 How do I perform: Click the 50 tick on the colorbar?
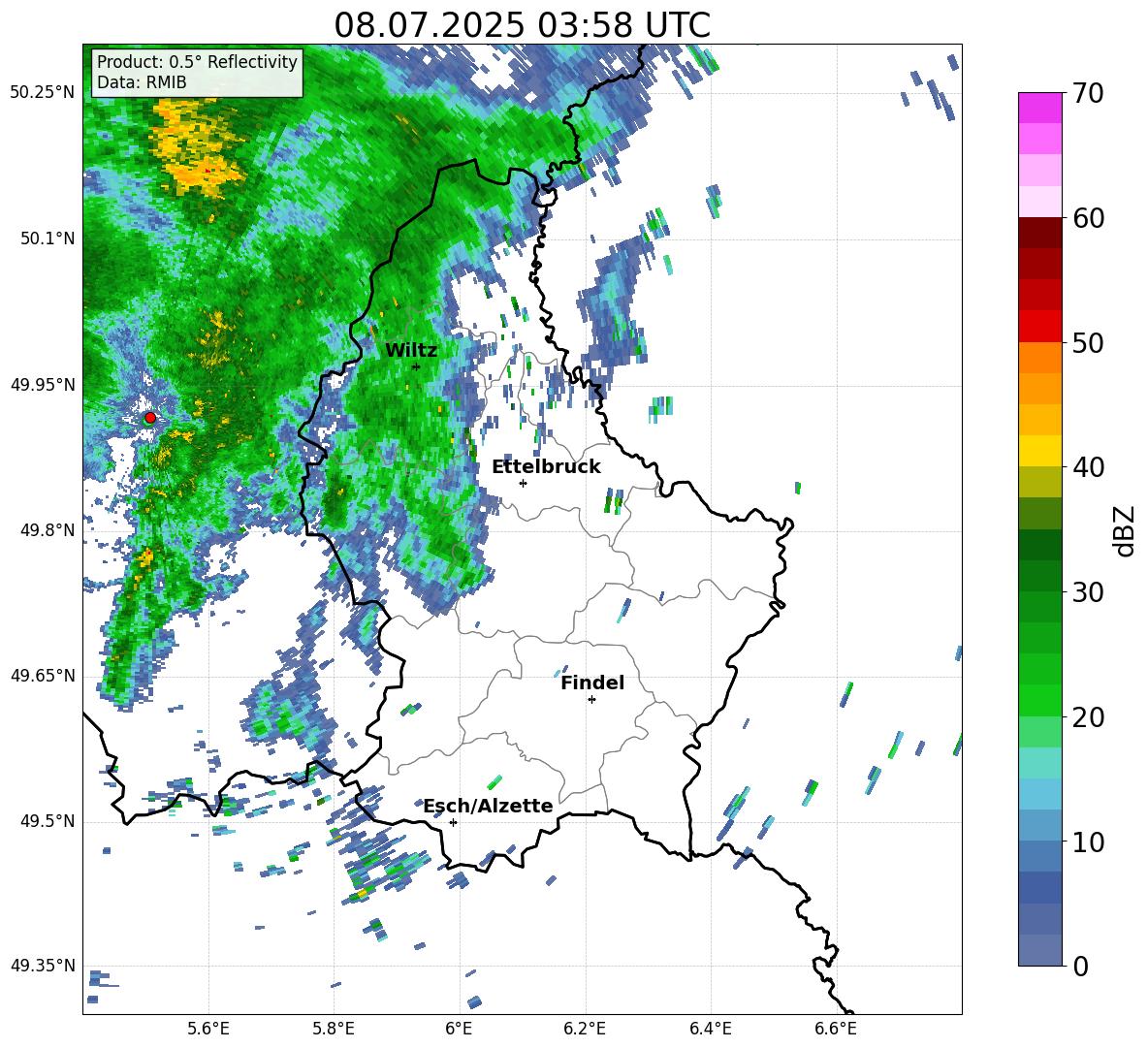click(x=1088, y=342)
